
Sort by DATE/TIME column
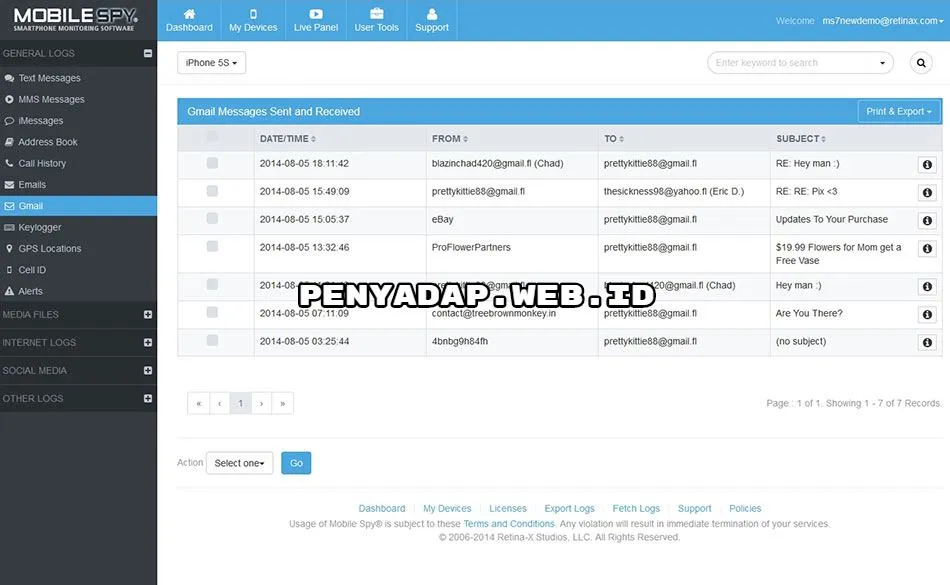288,139
